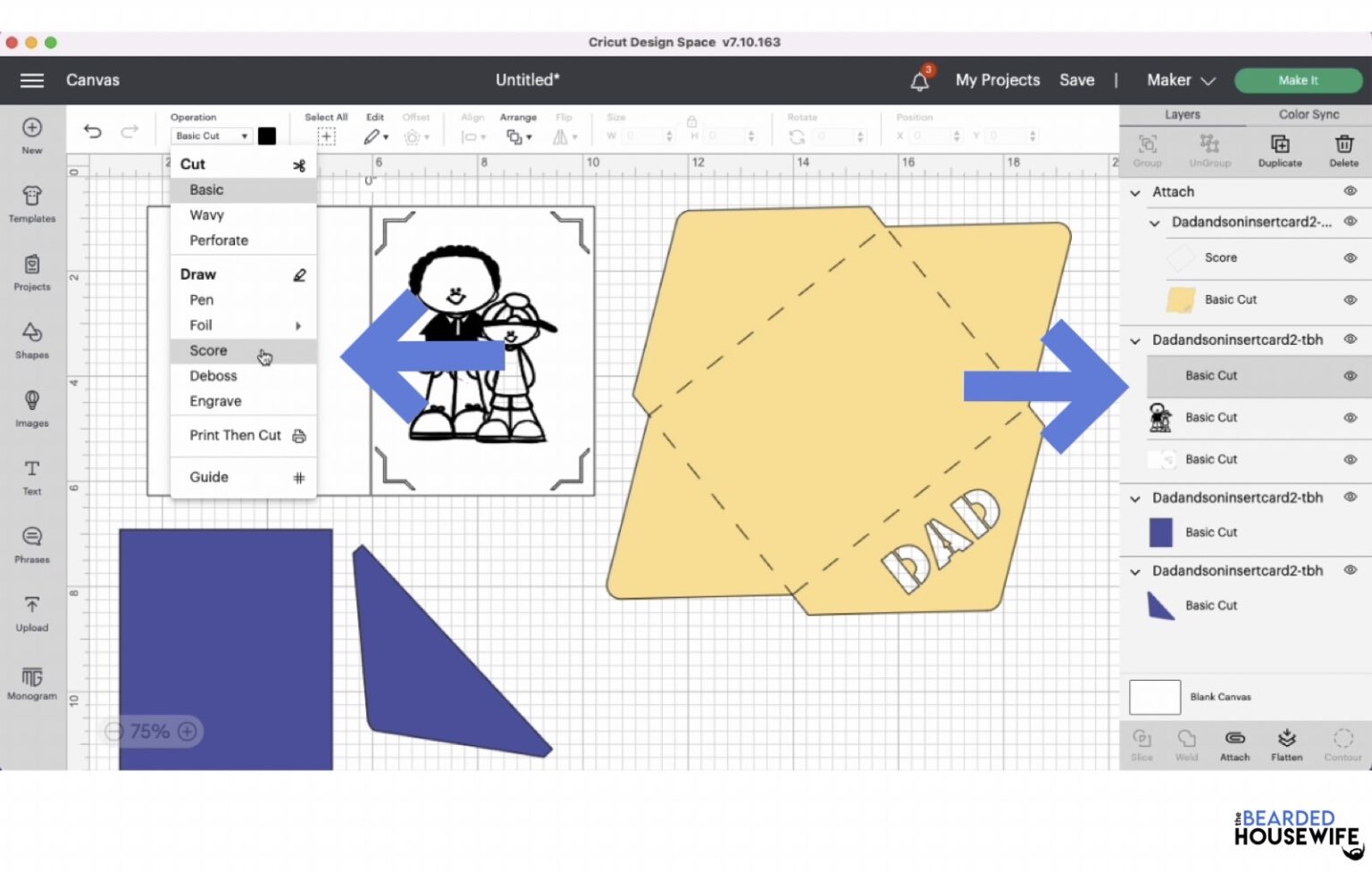The width and height of the screenshot is (1372, 872).
Task: Collapse the Attach group
Action: pyautogui.click(x=1135, y=191)
